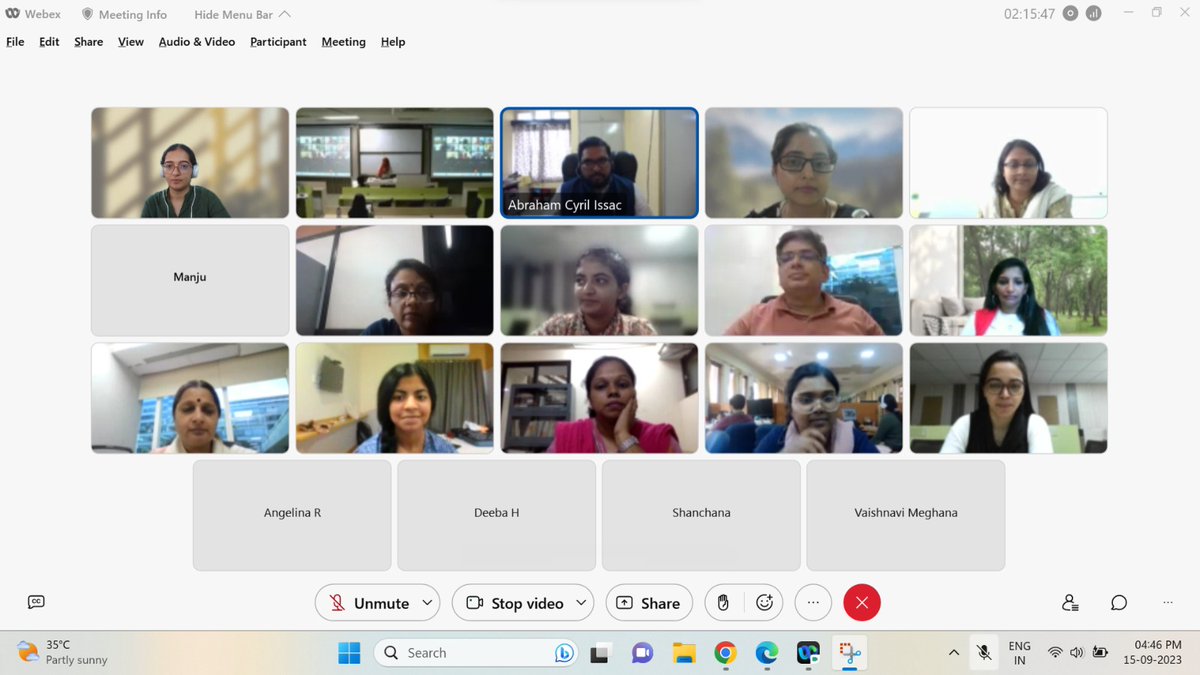
Task: Select video tile with woman wearing headphones
Action: [x=190, y=163]
